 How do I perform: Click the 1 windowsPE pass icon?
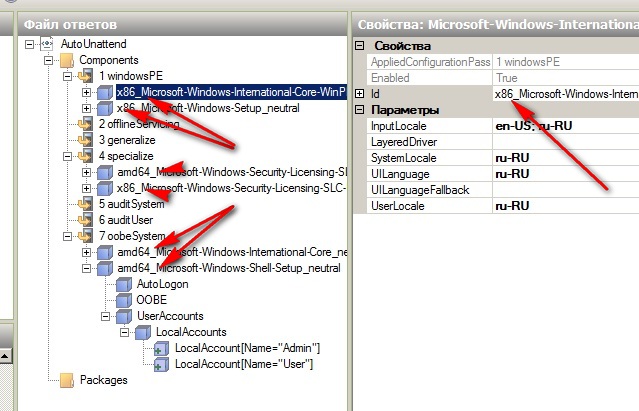[85, 76]
